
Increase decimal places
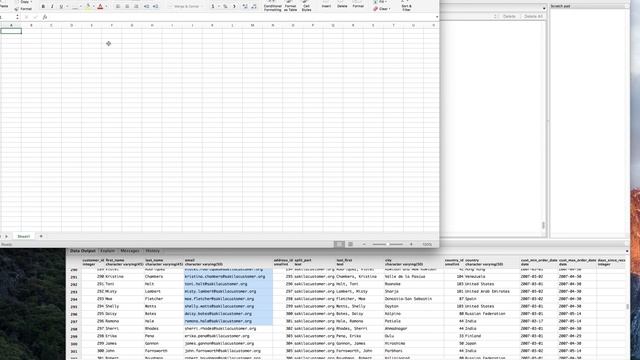tap(245, 7)
